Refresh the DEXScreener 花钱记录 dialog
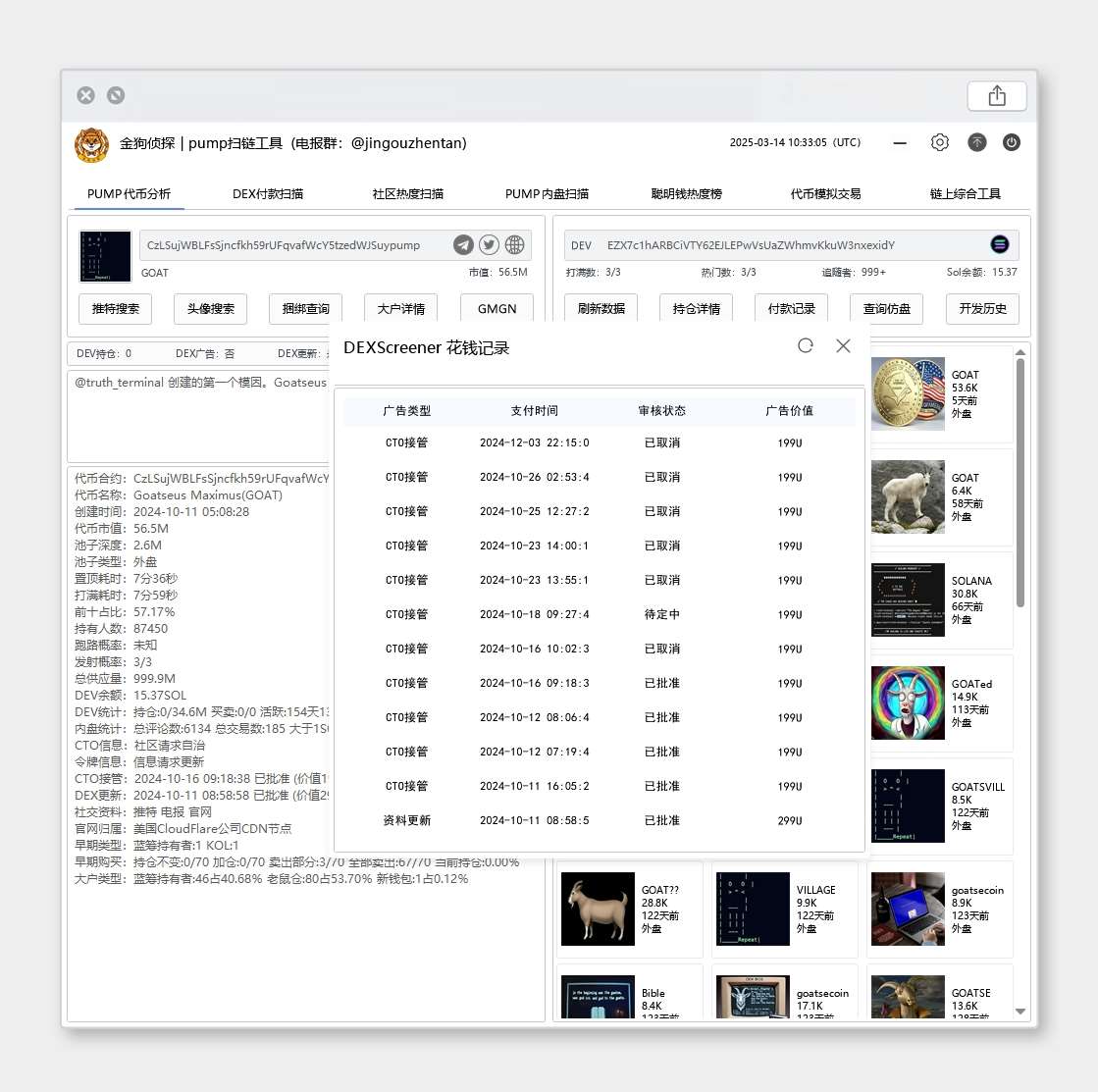Viewport: 1098px width, 1092px height. coord(806,345)
